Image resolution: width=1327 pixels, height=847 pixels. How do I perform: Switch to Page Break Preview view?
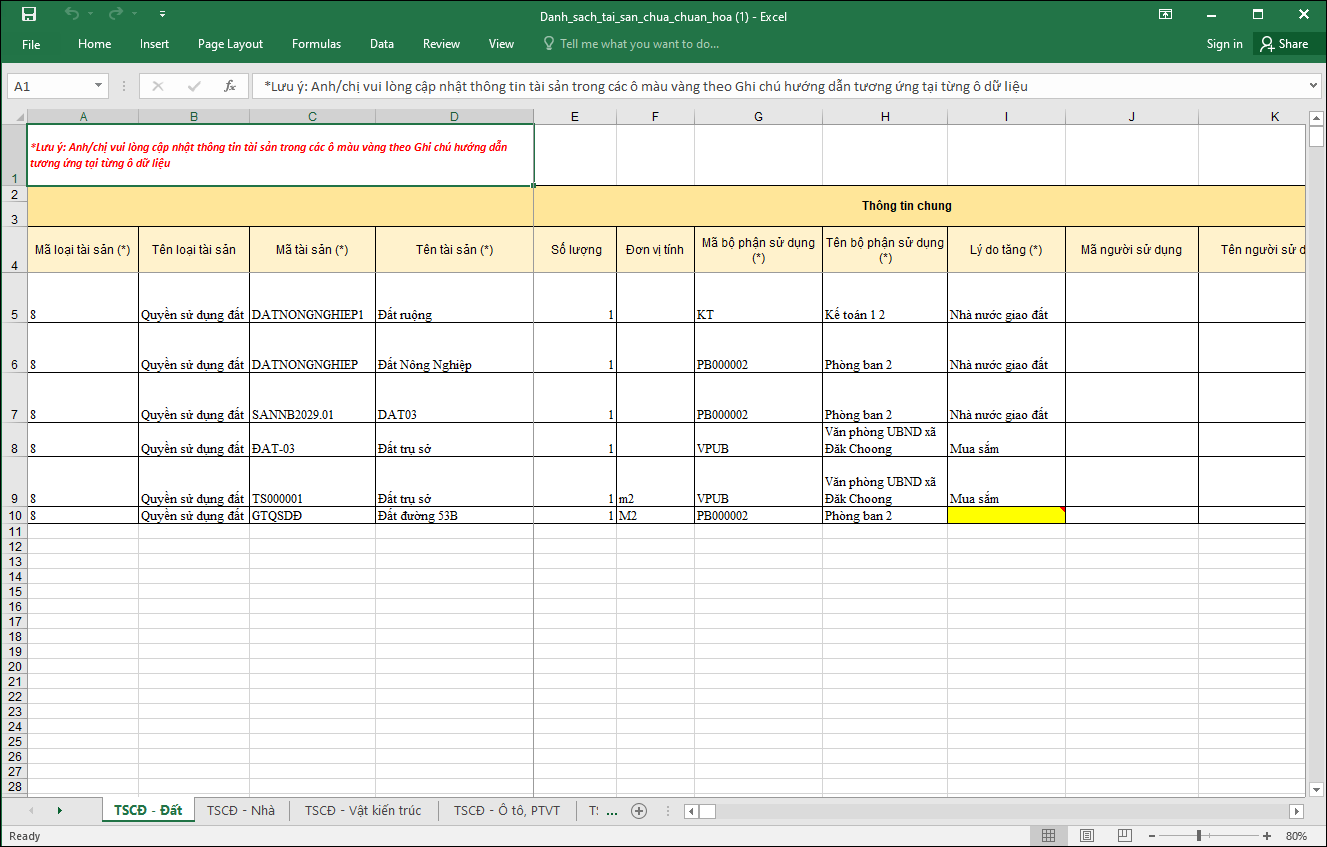point(1125,836)
